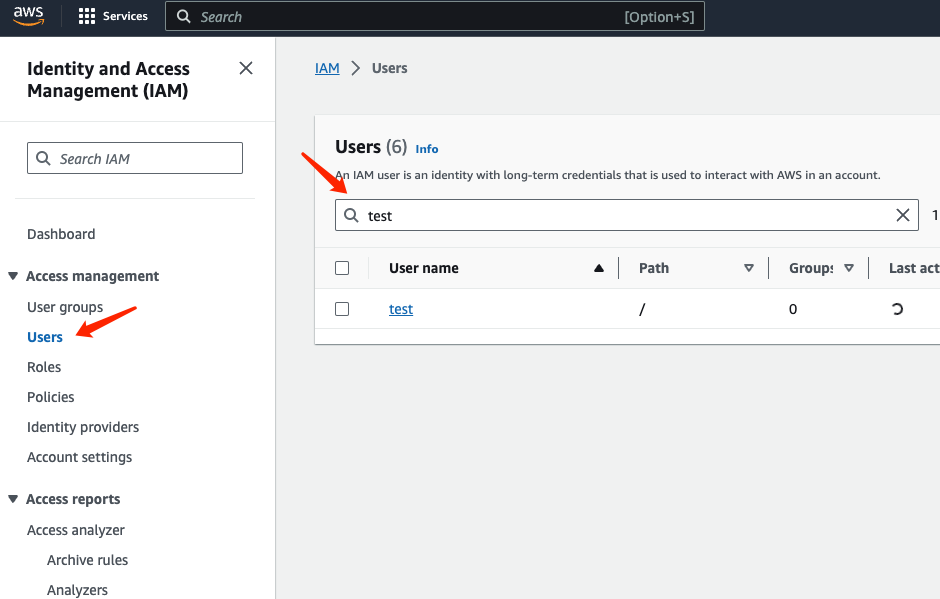Click the Users breadcrumb text
This screenshot has width=940, height=599.
click(x=390, y=68)
